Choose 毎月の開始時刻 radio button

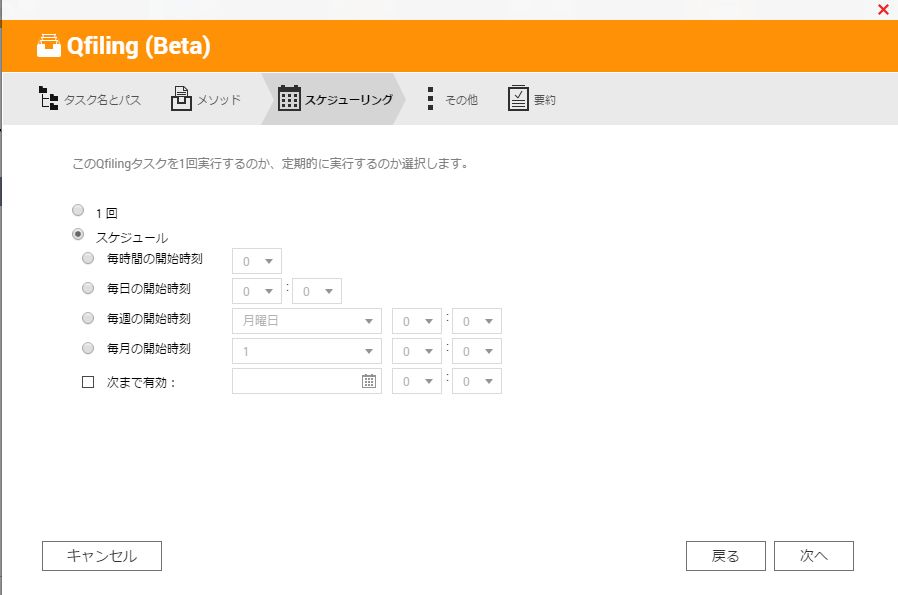click(88, 348)
